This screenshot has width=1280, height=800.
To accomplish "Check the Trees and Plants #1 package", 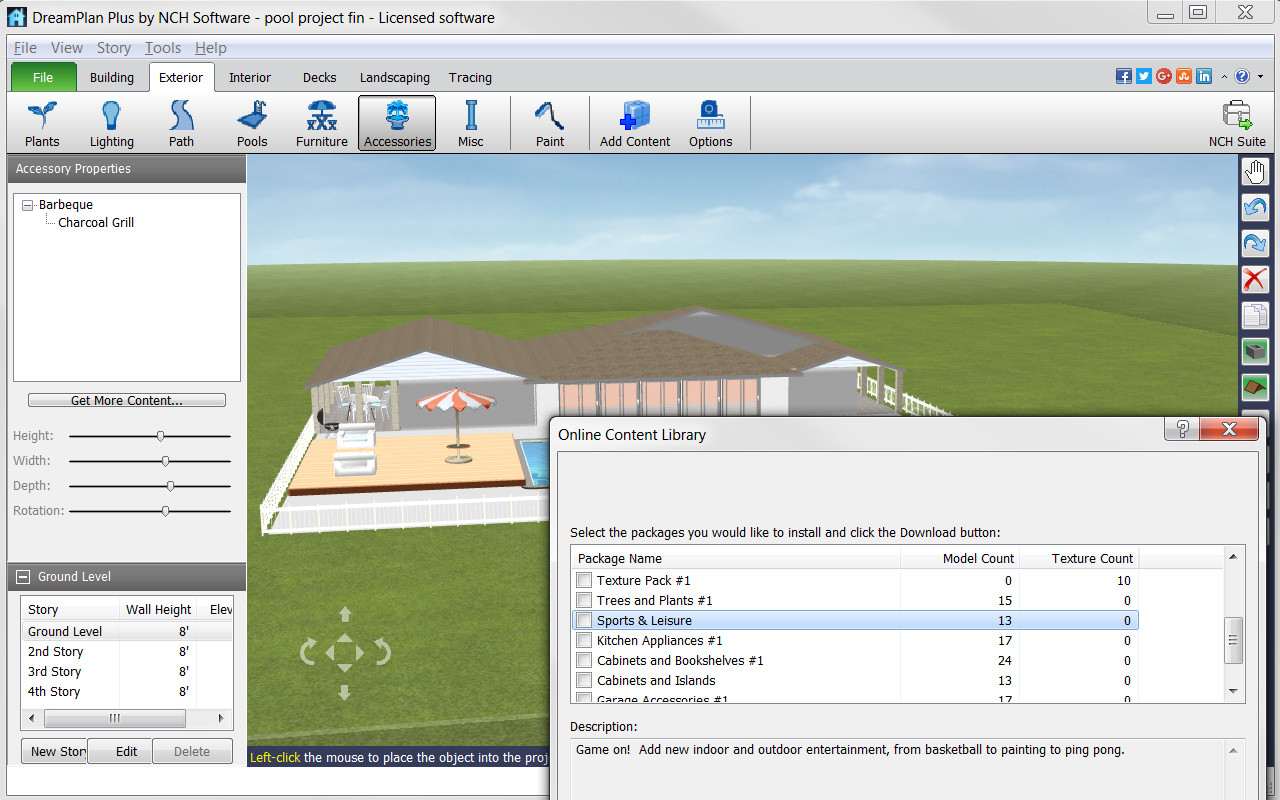I will [584, 600].
